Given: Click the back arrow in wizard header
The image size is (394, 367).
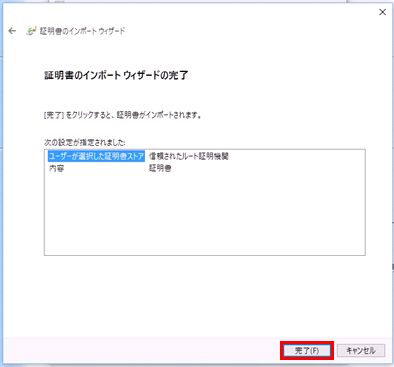Looking at the screenshot, I should (x=12, y=31).
